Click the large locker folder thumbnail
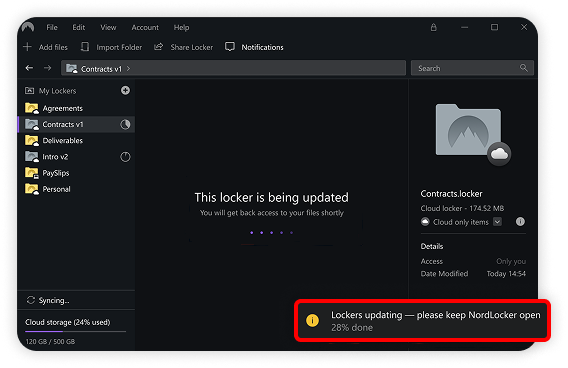Screen dimensions: 568x368 tap(468, 130)
